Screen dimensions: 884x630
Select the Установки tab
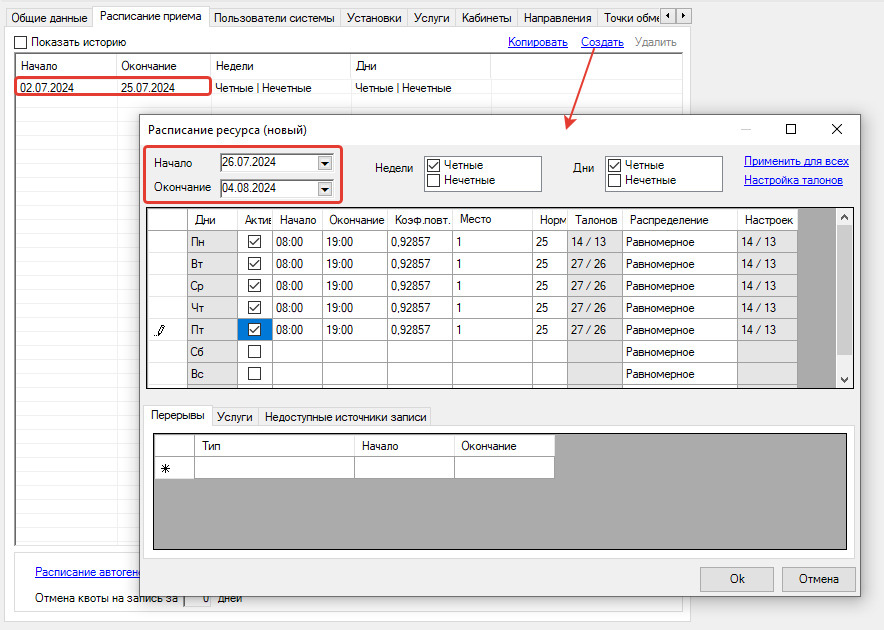pyautogui.click(x=374, y=18)
